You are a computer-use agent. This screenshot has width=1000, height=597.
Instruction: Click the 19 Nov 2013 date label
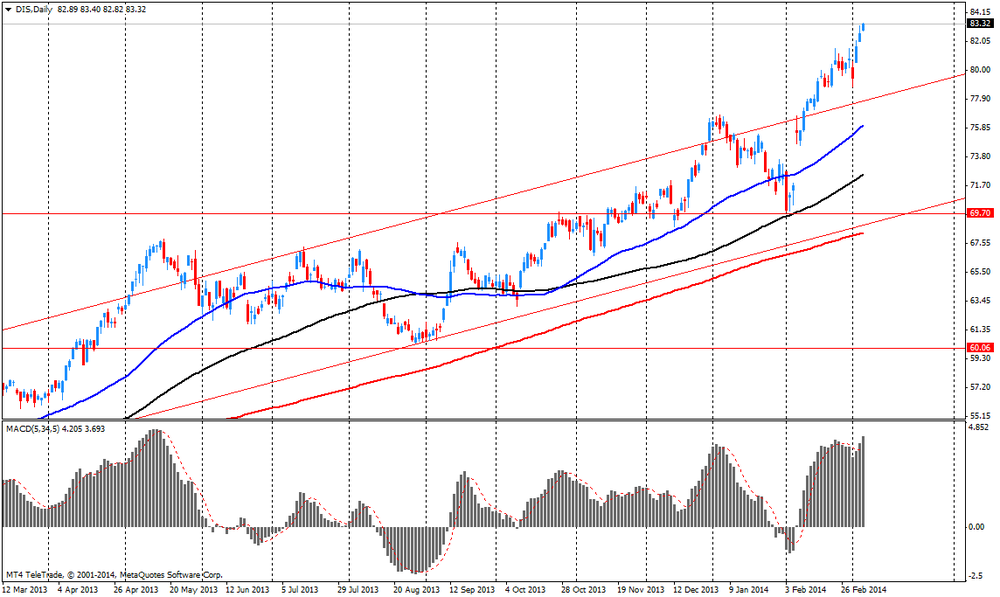tap(641, 589)
